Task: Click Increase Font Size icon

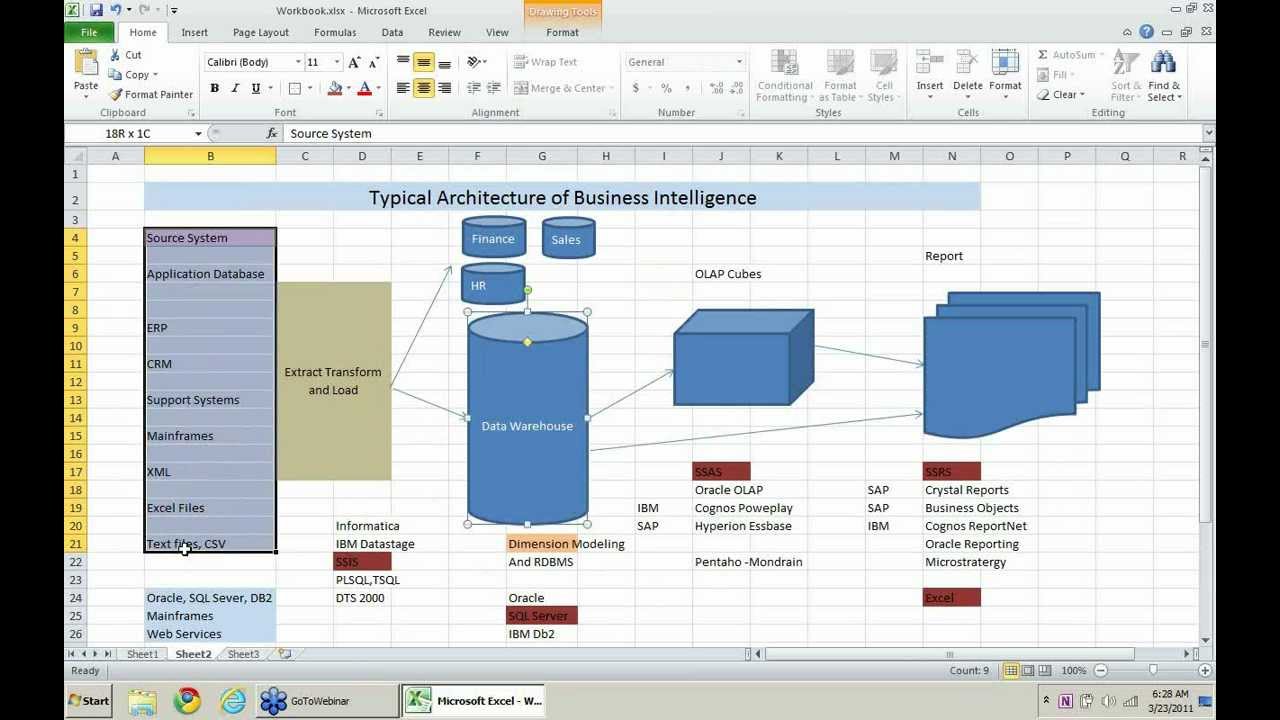Action: tap(354, 62)
